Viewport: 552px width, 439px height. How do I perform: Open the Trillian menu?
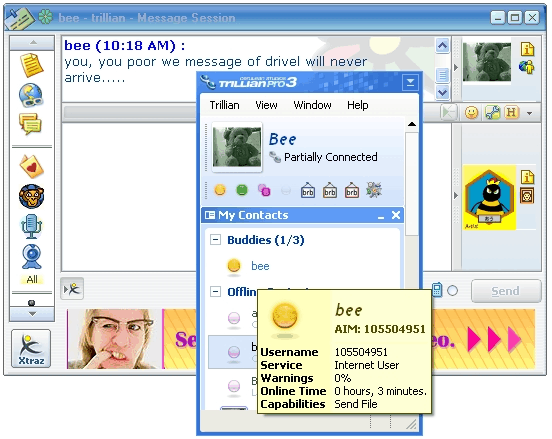[225, 105]
